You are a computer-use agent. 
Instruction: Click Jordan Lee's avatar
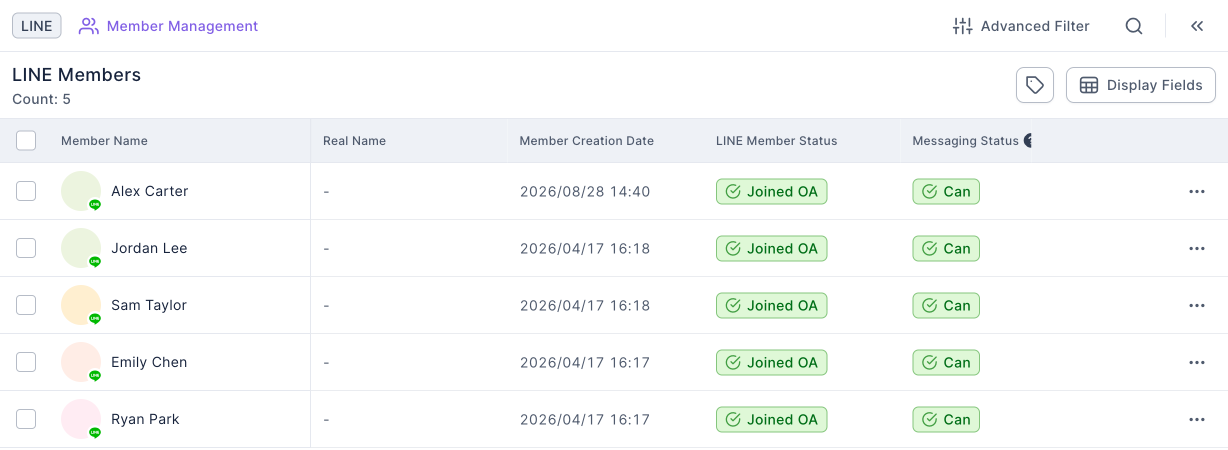pyautogui.click(x=81, y=248)
